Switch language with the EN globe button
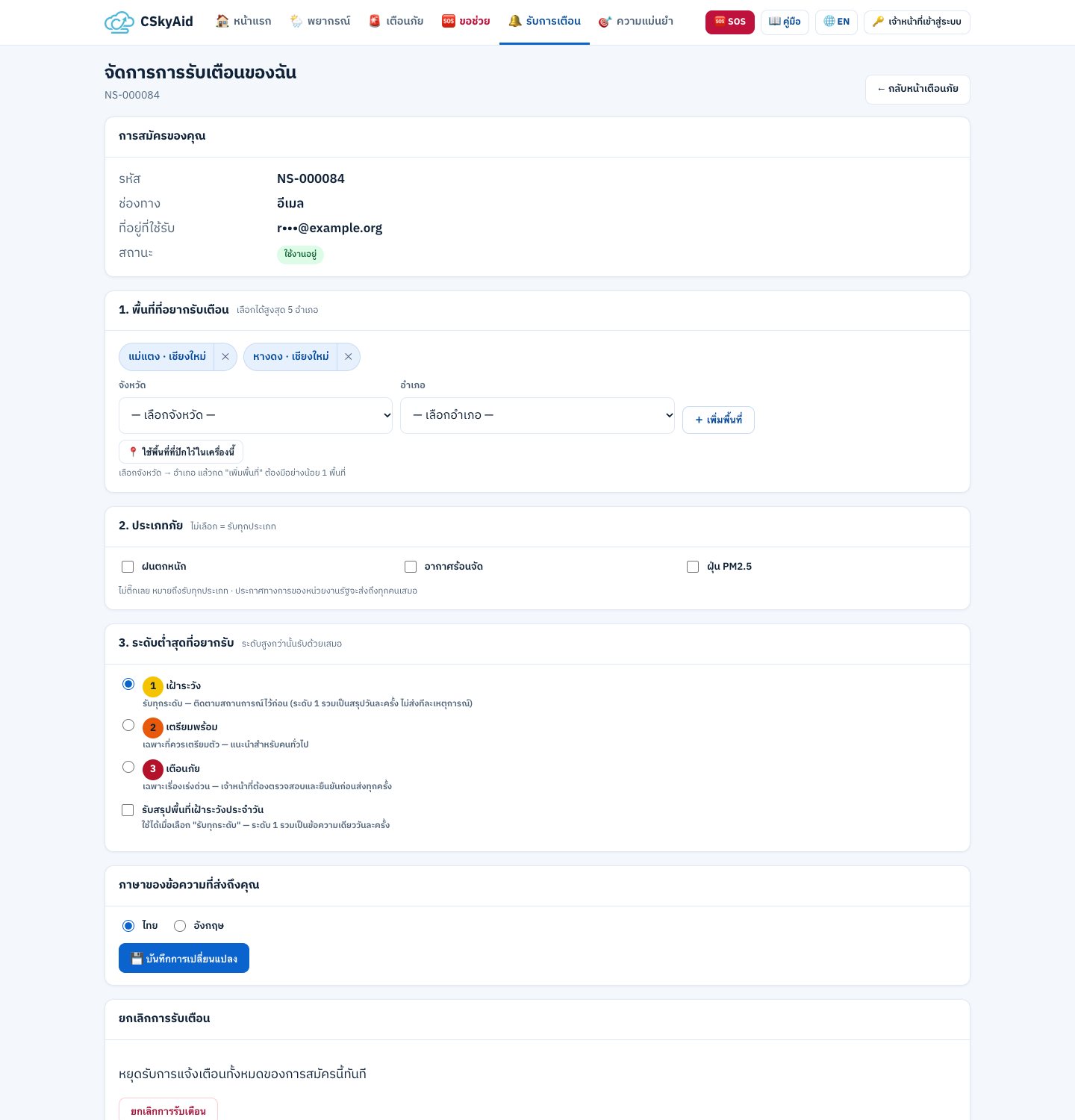This screenshot has height=1120, width=1075. 836,22
